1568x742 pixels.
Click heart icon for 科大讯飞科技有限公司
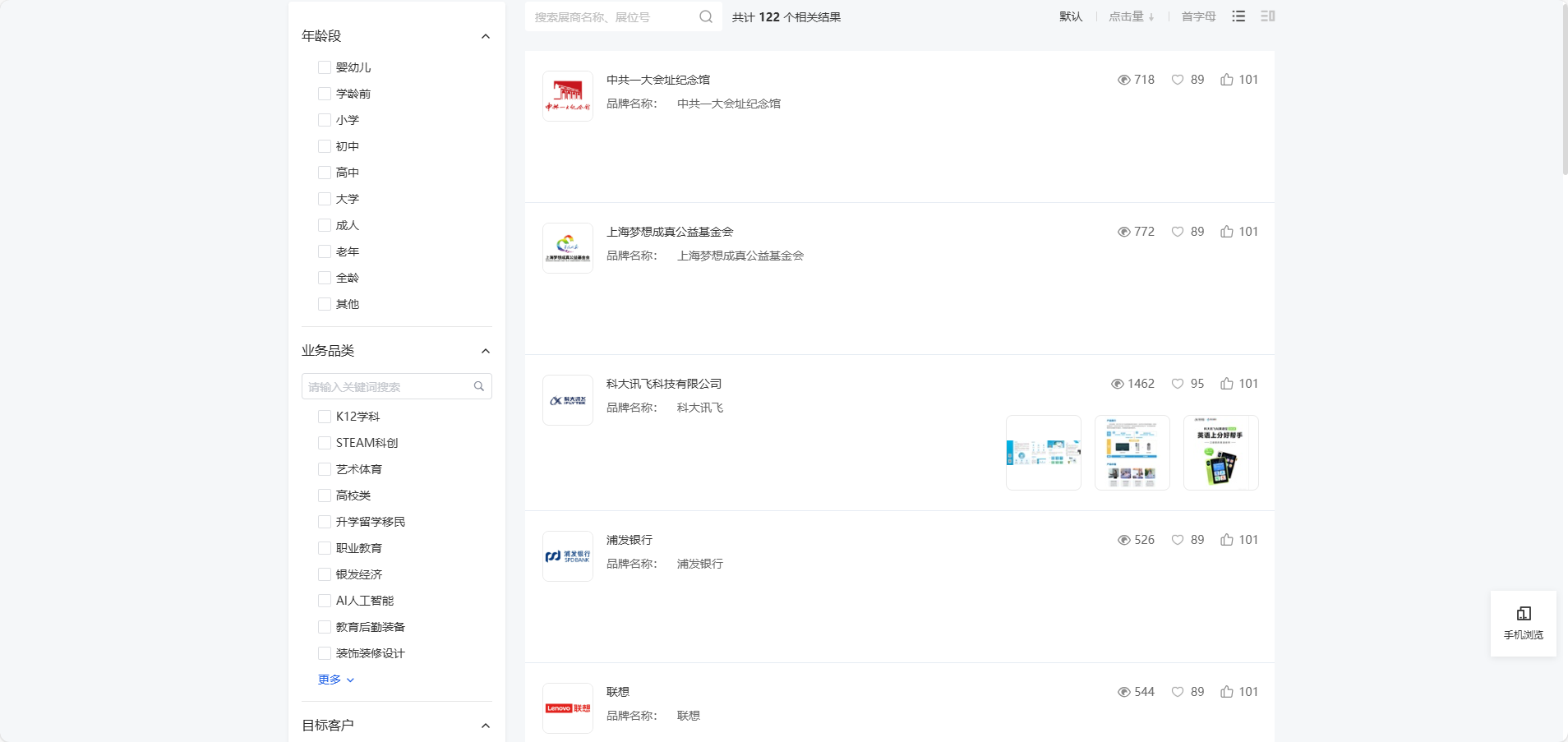coord(1177,384)
